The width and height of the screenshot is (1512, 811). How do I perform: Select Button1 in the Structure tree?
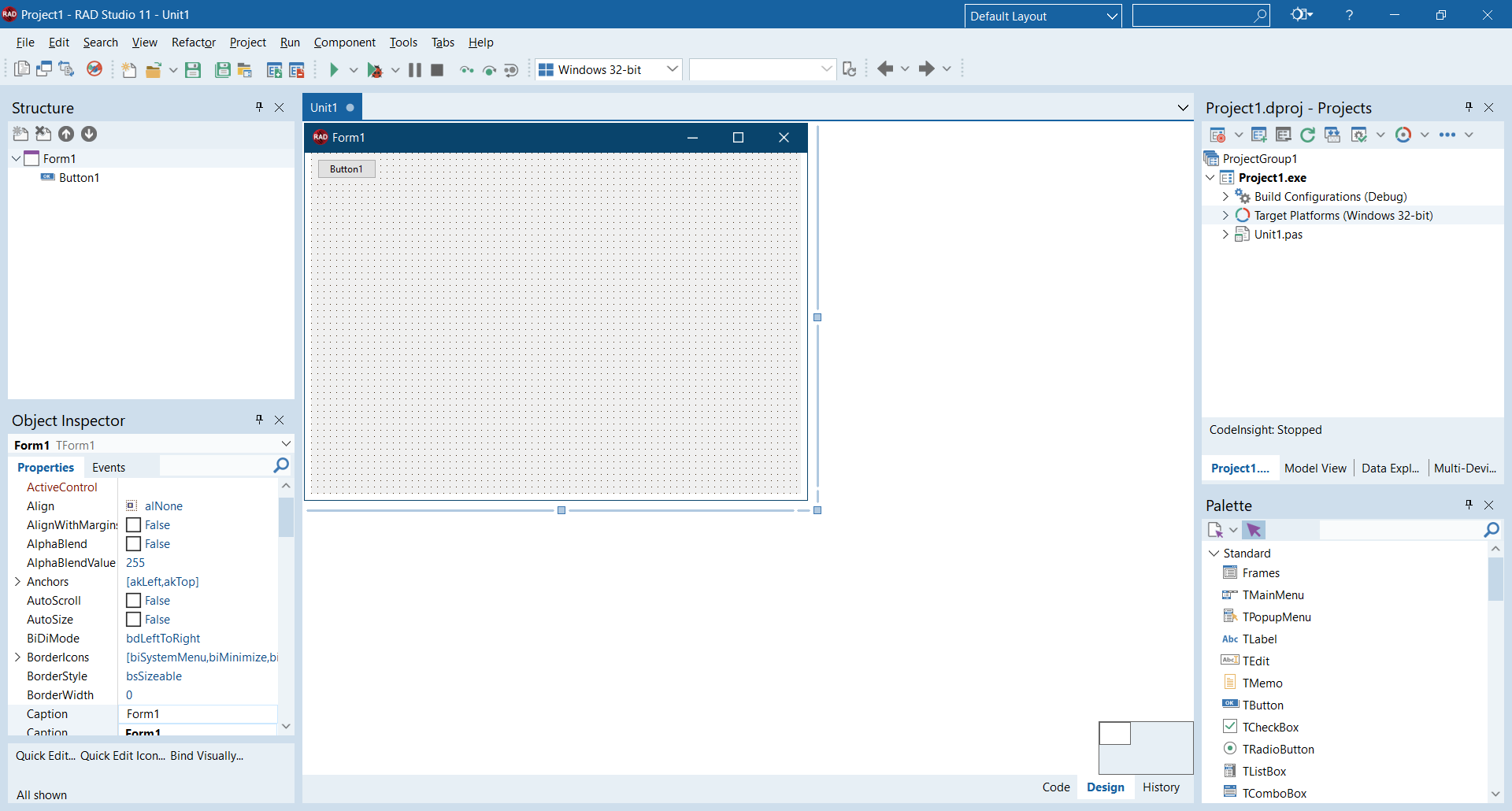pyautogui.click(x=79, y=177)
